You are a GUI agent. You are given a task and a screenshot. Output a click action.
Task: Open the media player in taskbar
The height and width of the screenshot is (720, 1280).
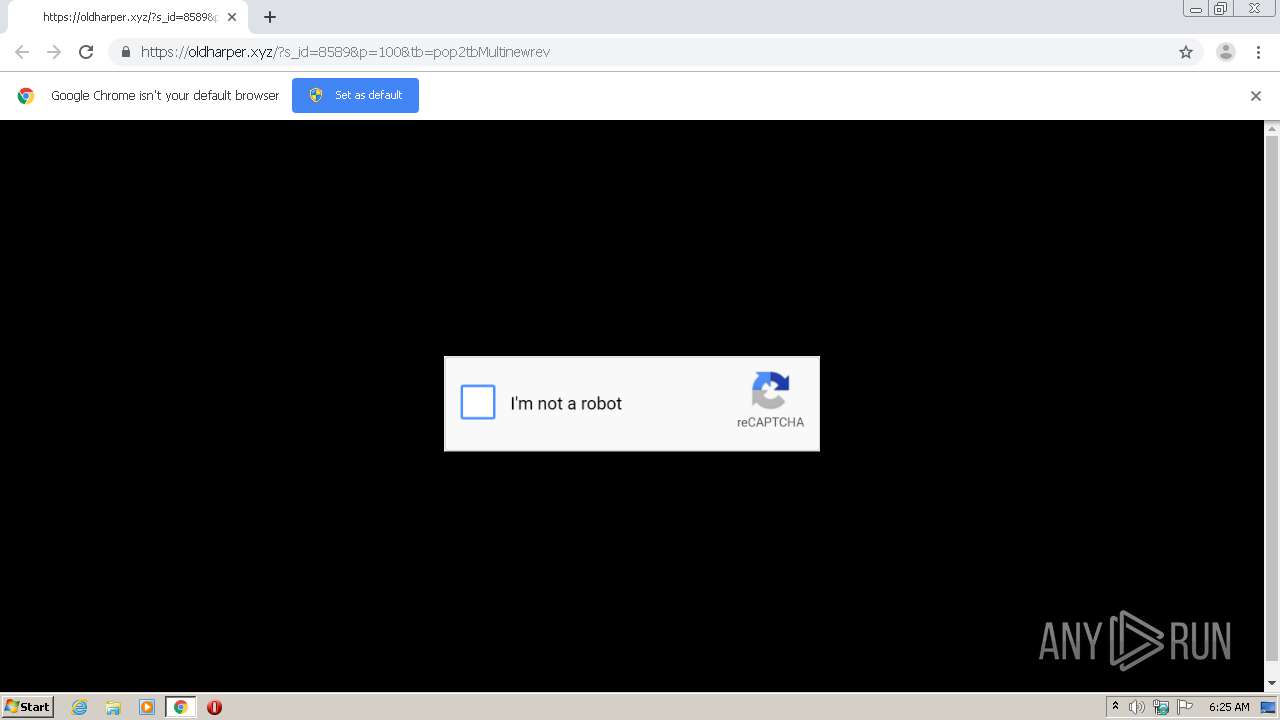pyautogui.click(x=147, y=707)
